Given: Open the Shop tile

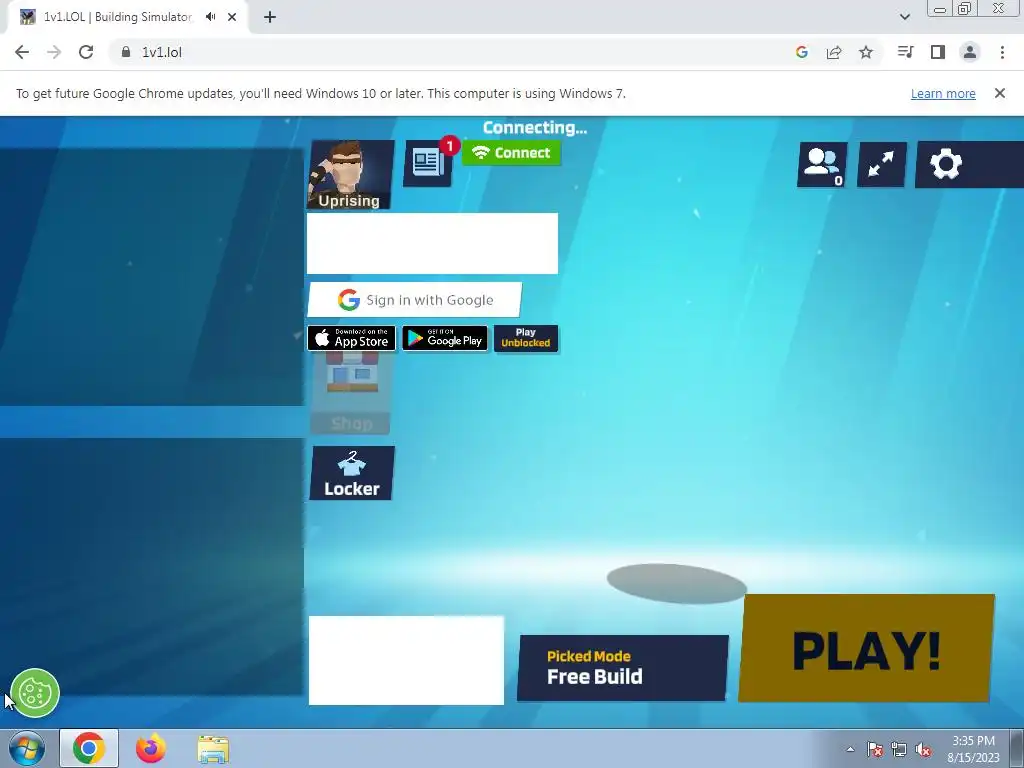Looking at the screenshot, I should click(351, 394).
